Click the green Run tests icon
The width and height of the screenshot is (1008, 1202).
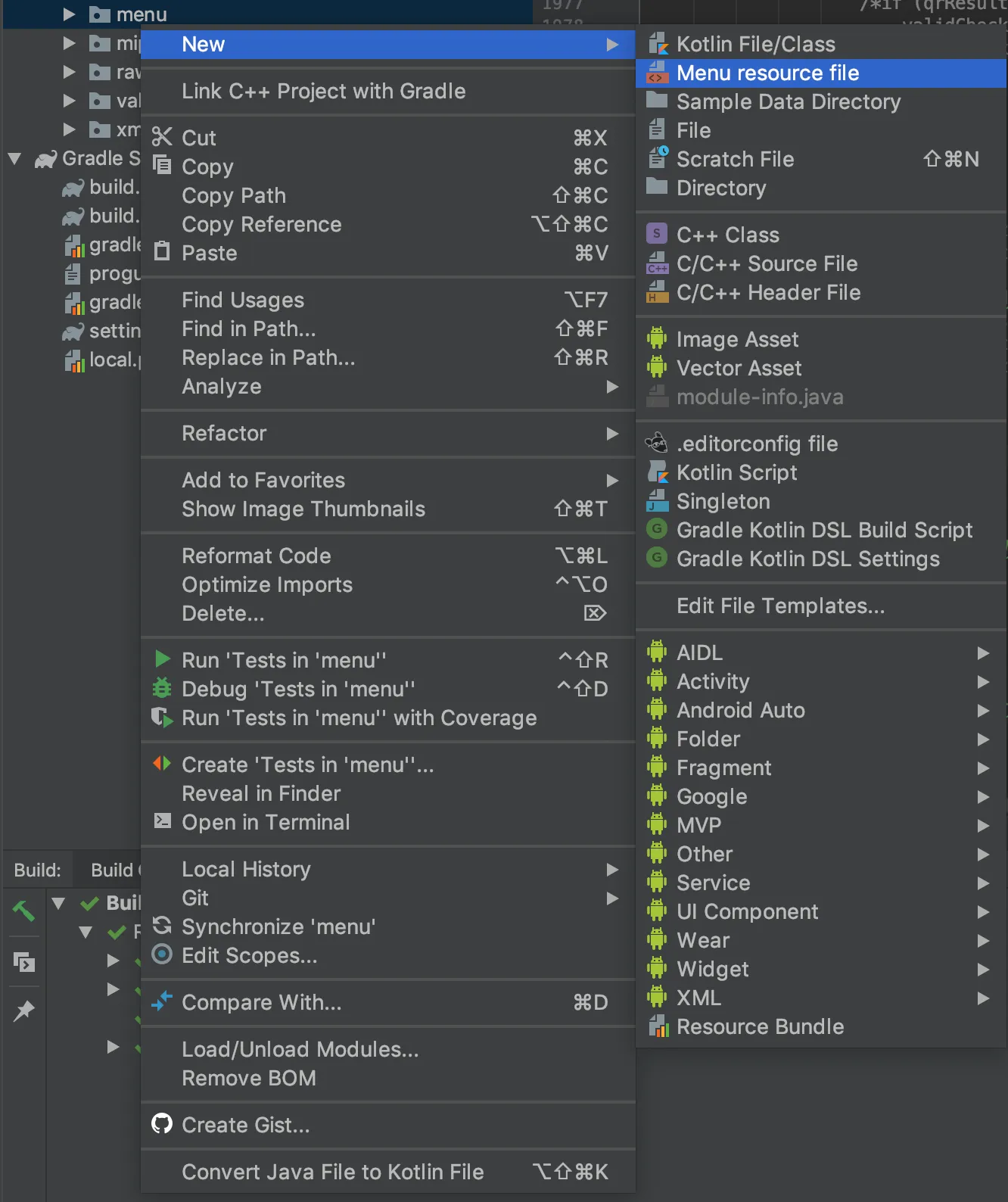[x=162, y=659]
